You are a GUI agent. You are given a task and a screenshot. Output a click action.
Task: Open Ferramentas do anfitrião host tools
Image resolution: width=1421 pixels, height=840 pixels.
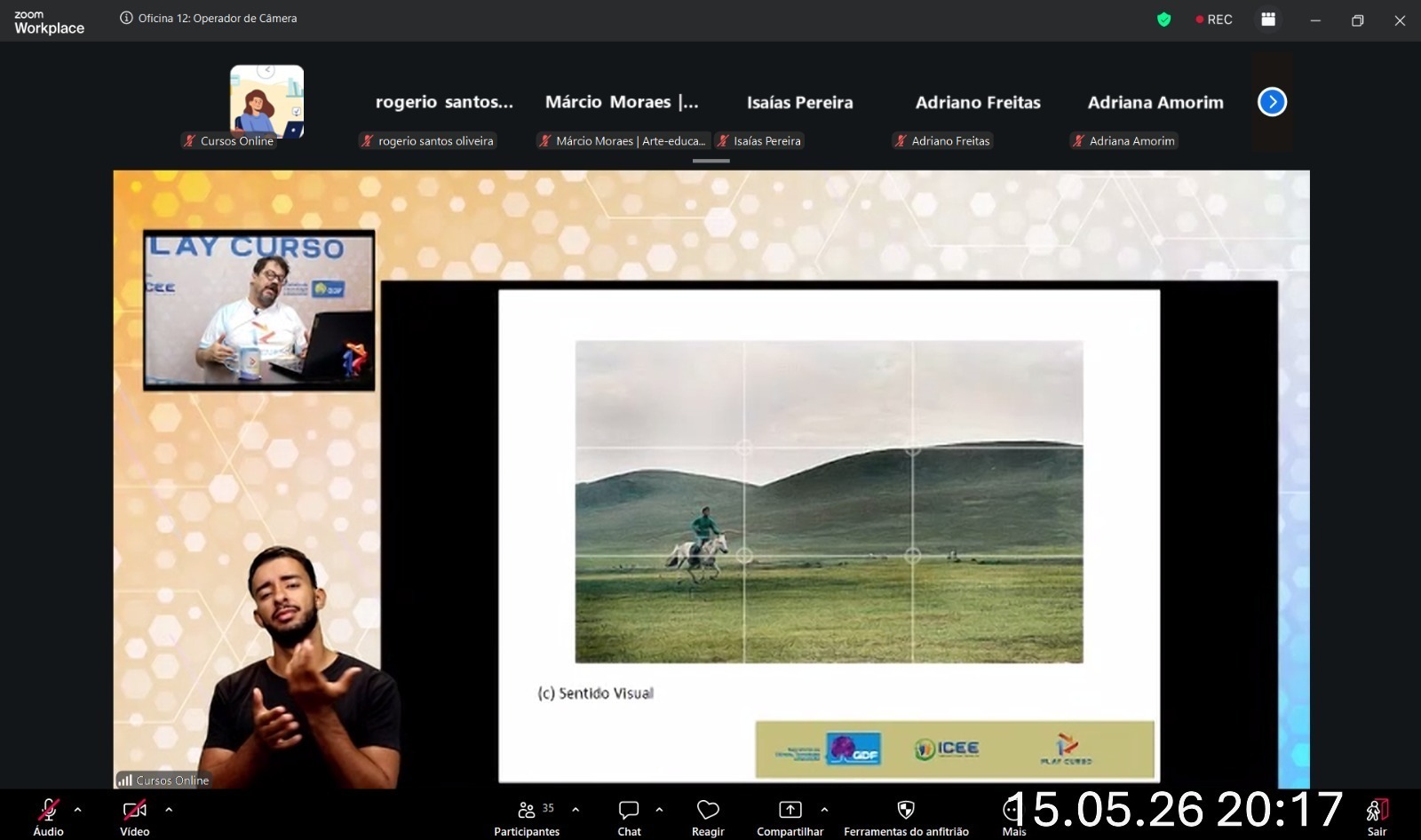tap(906, 817)
